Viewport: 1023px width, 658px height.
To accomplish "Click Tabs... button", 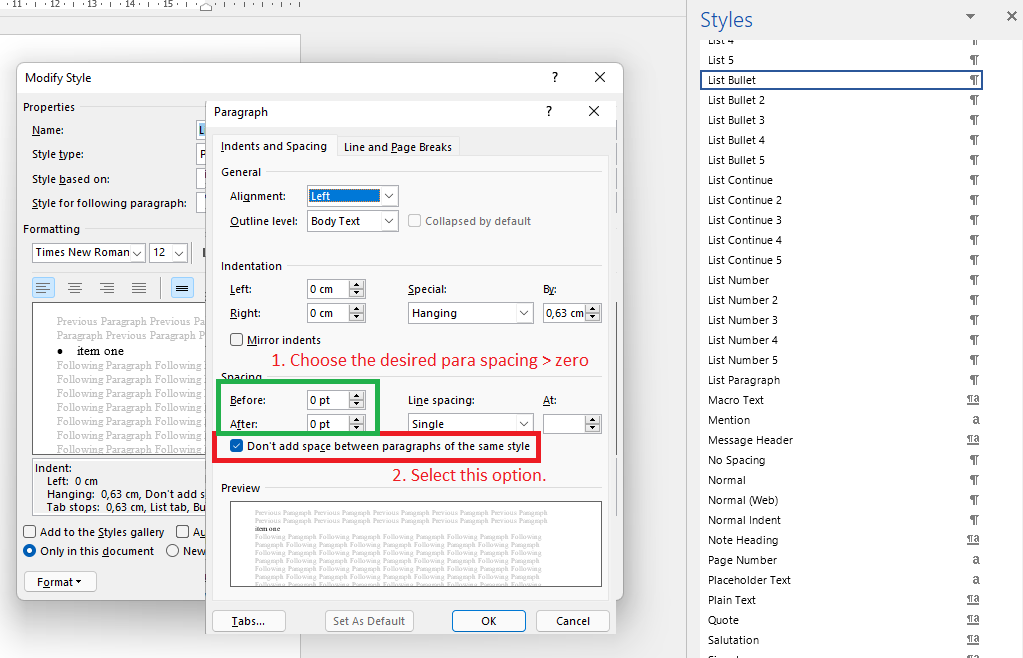I will pyautogui.click(x=249, y=621).
